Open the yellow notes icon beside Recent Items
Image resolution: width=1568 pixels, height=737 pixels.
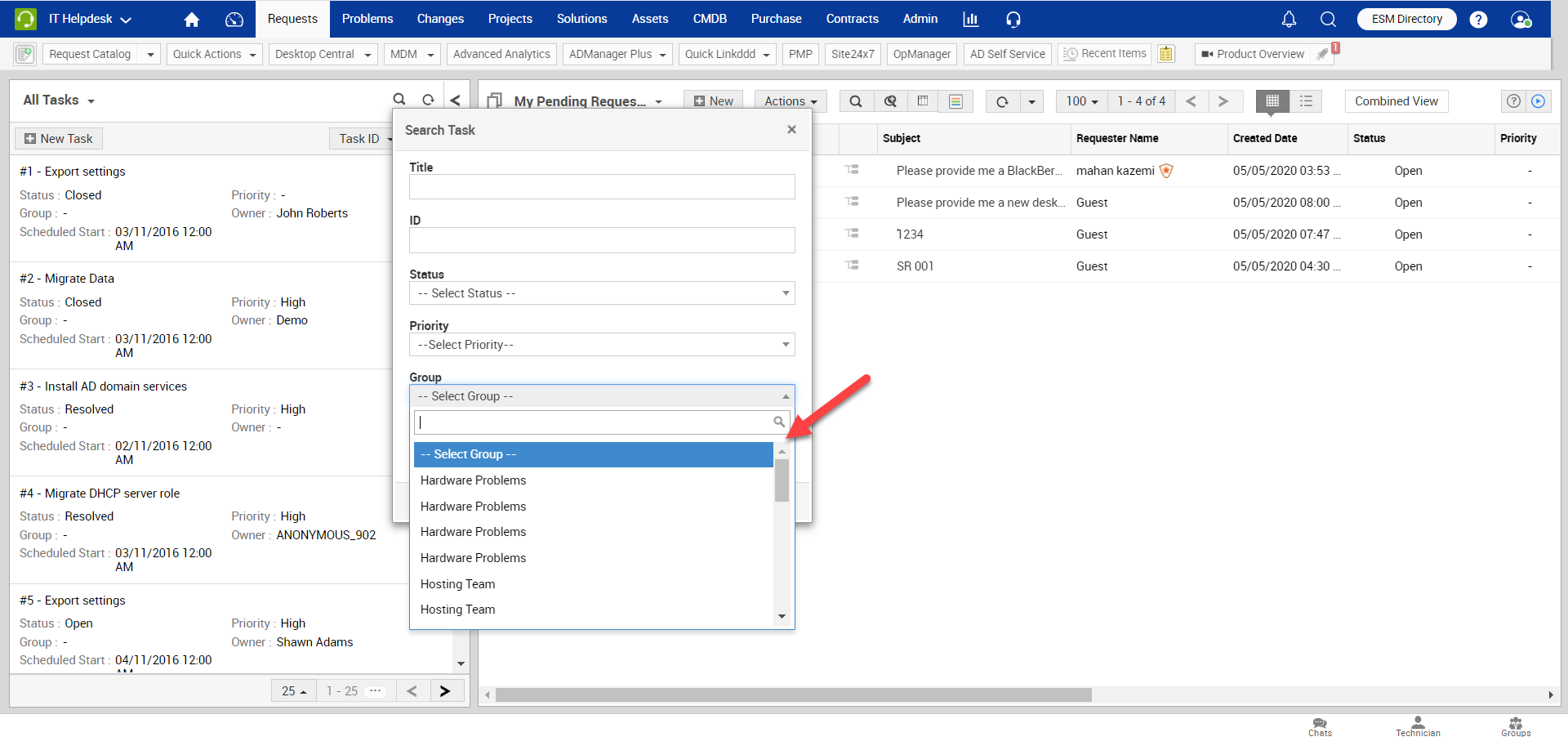coord(1166,54)
